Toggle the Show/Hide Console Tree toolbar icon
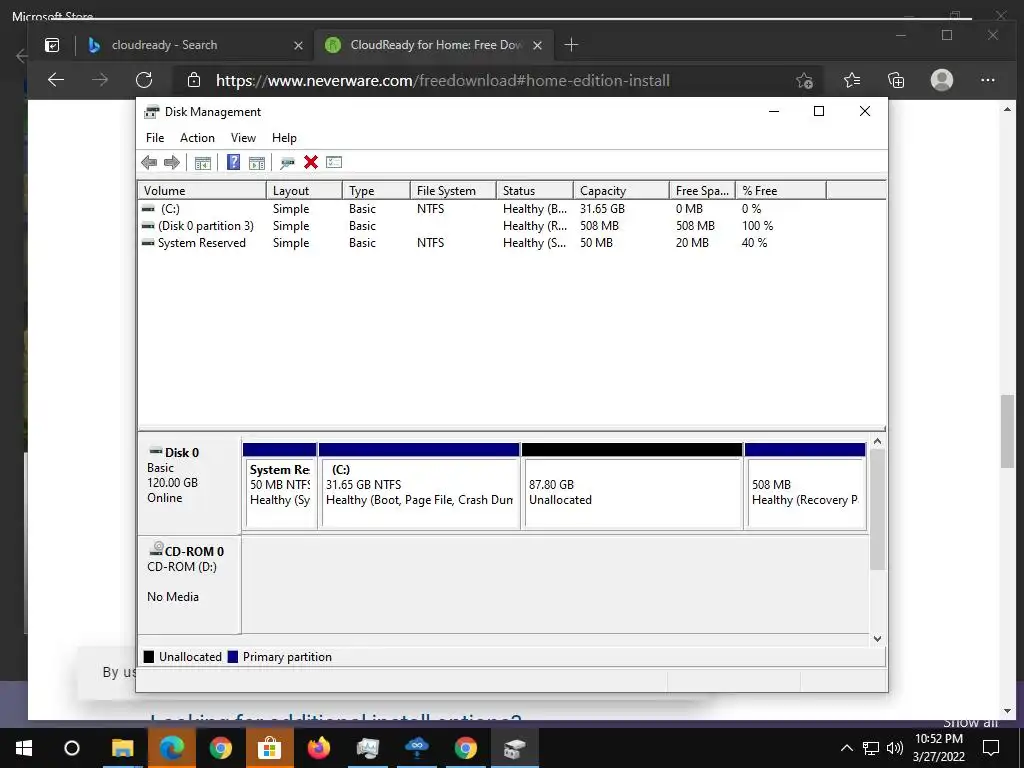The width and height of the screenshot is (1024, 768). pos(202,163)
